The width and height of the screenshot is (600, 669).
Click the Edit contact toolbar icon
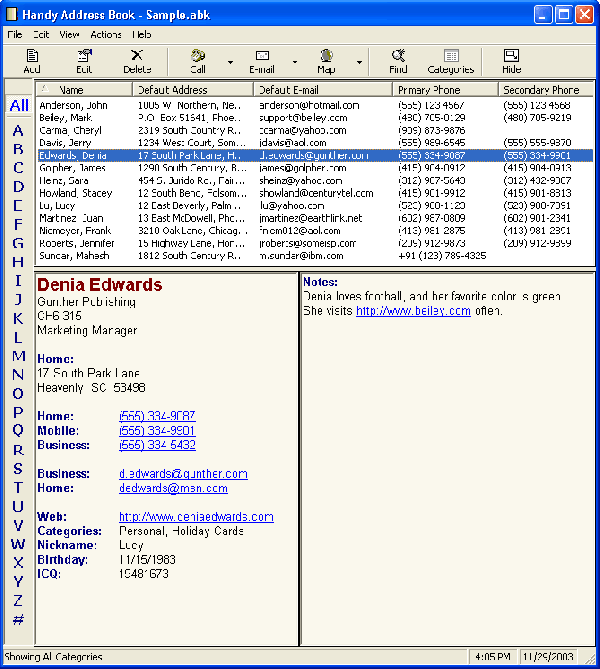[84, 56]
